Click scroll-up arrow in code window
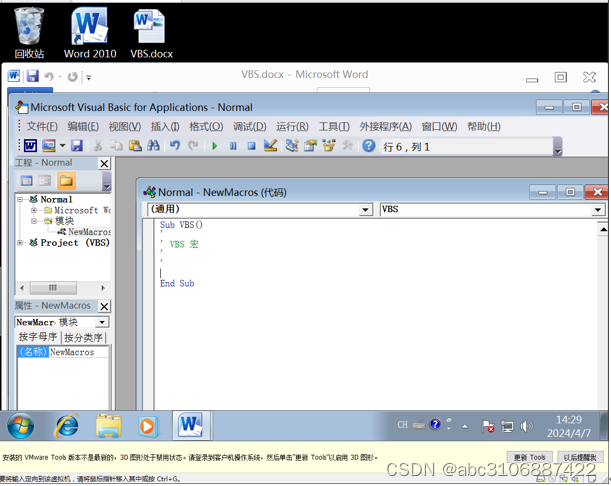Screen dimensions: 611x486 pyautogui.click(x=603, y=230)
